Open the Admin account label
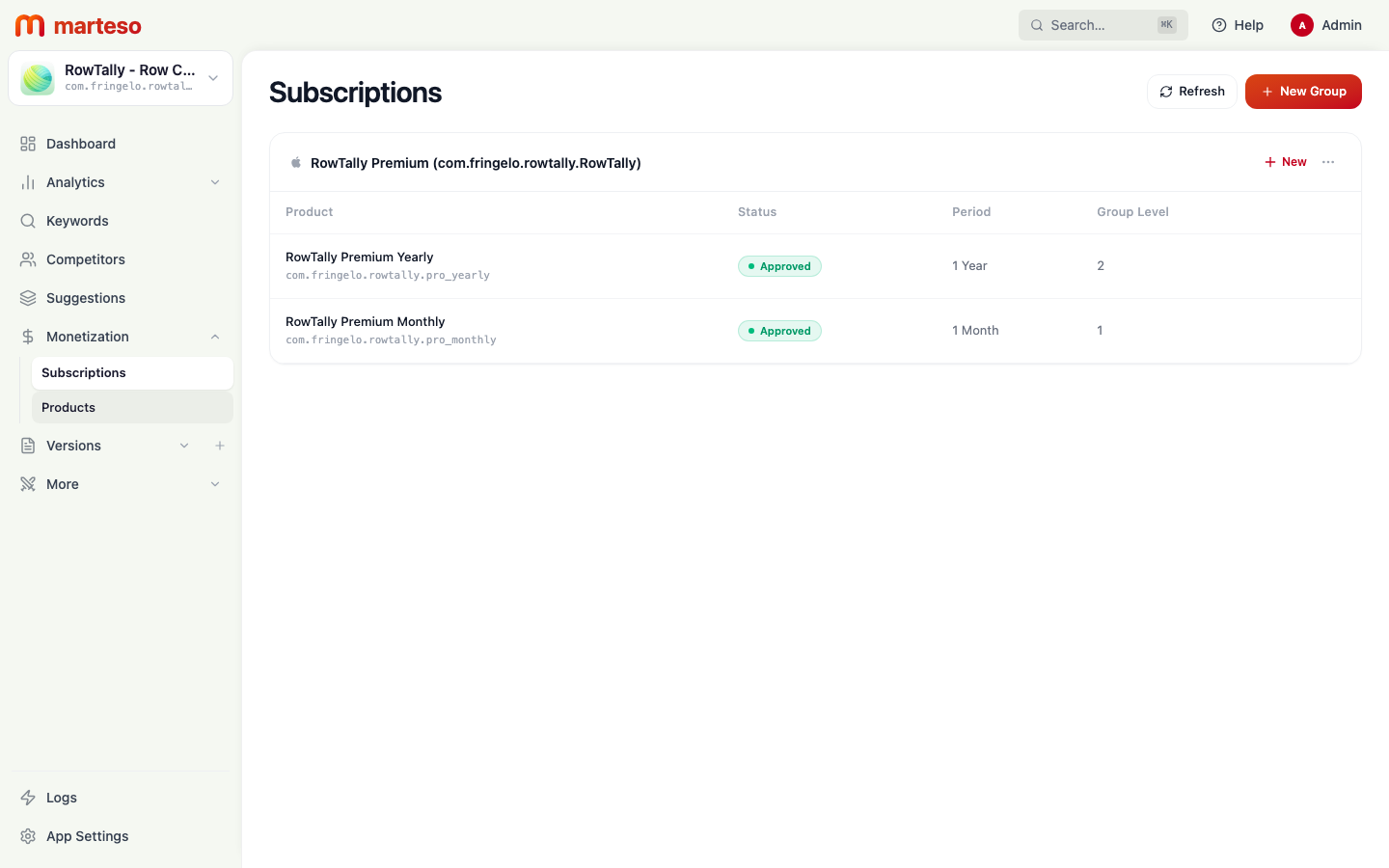Image resolution: width=1389 pixels, height=868 pixels. coord(1342,25)
